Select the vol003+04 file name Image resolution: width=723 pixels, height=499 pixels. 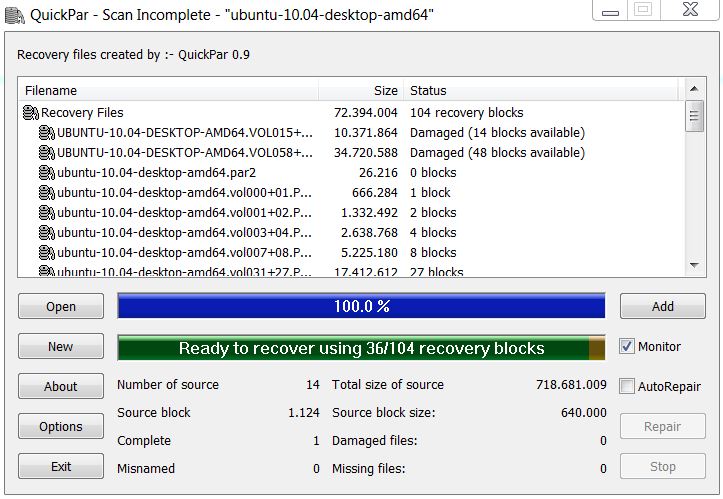point(184,232)
